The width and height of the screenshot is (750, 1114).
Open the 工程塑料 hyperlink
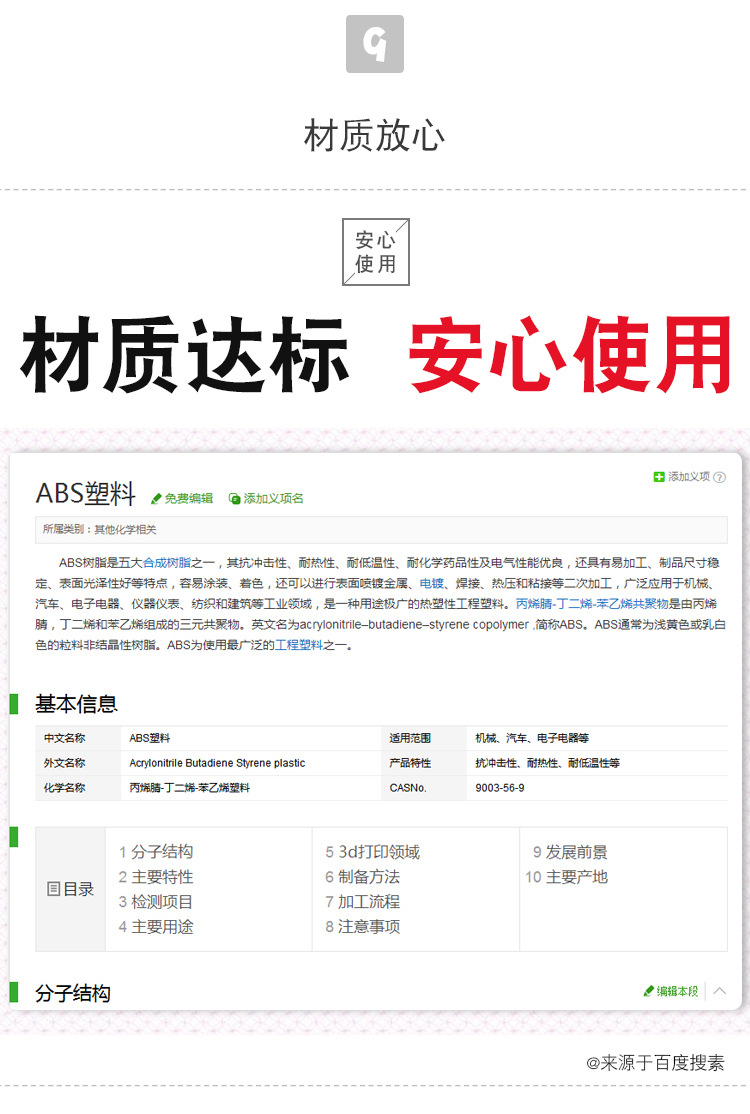[x=298, y=645]
